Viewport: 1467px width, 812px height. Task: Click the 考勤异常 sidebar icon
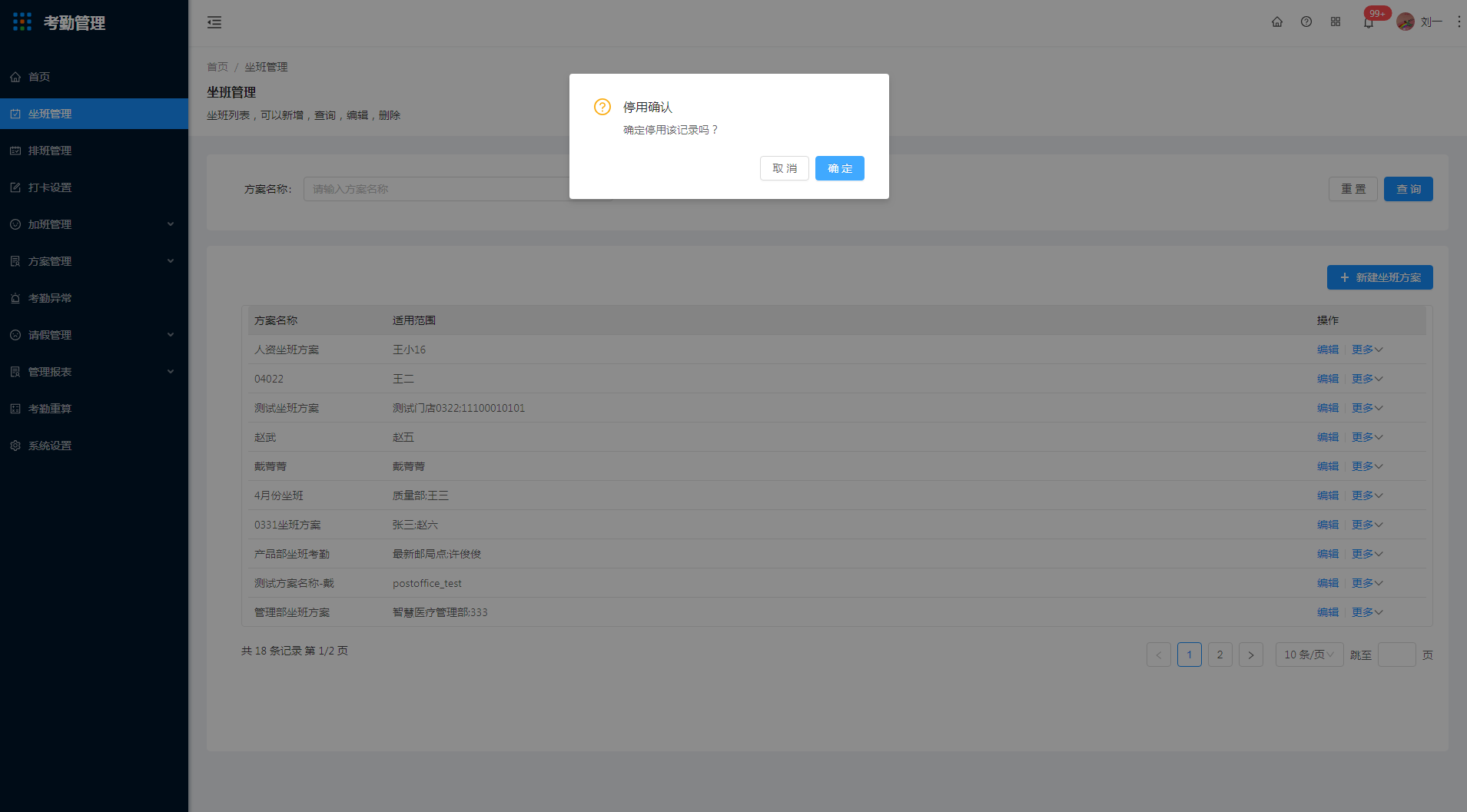15,298
